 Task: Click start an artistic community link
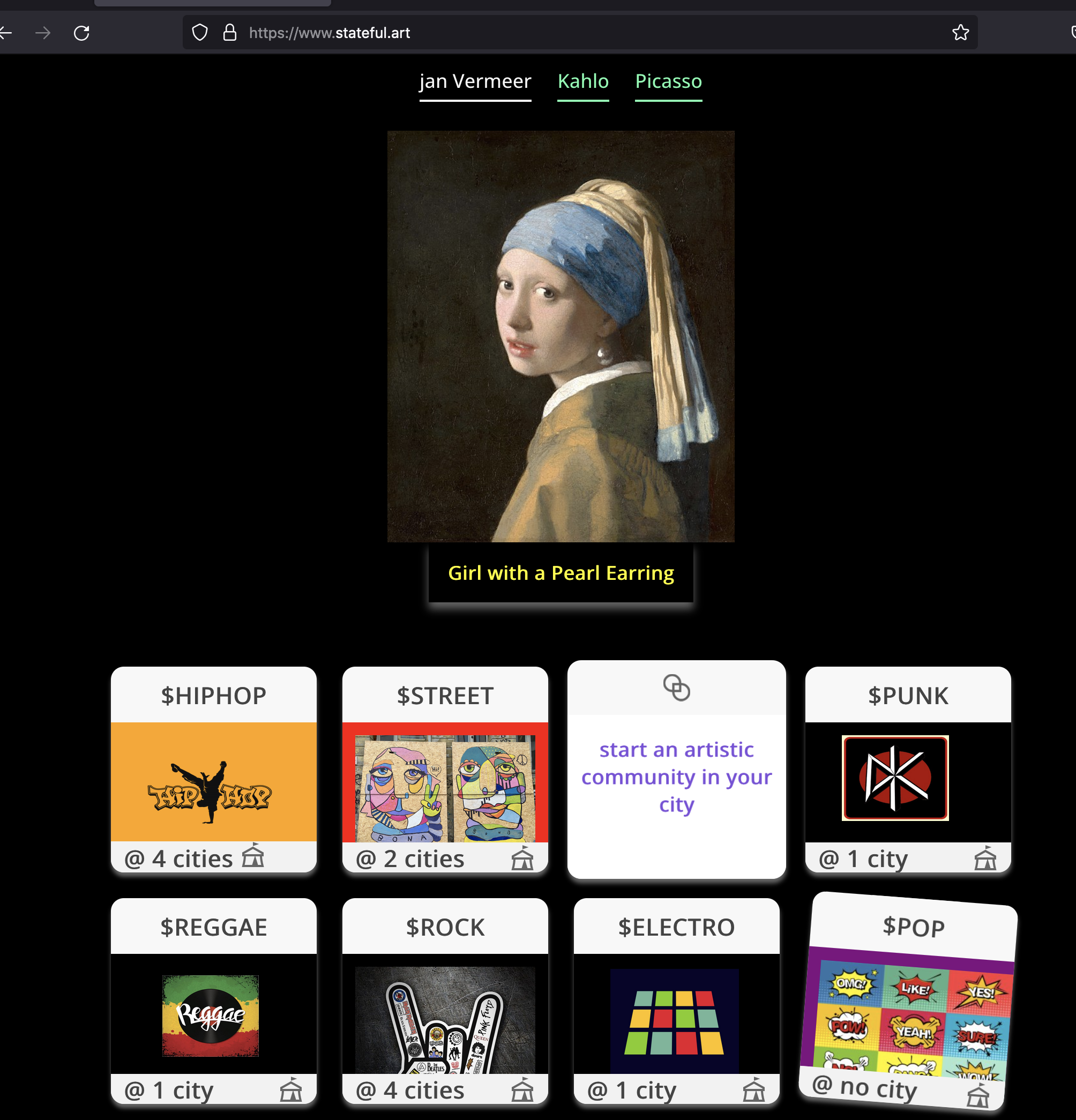677,777
